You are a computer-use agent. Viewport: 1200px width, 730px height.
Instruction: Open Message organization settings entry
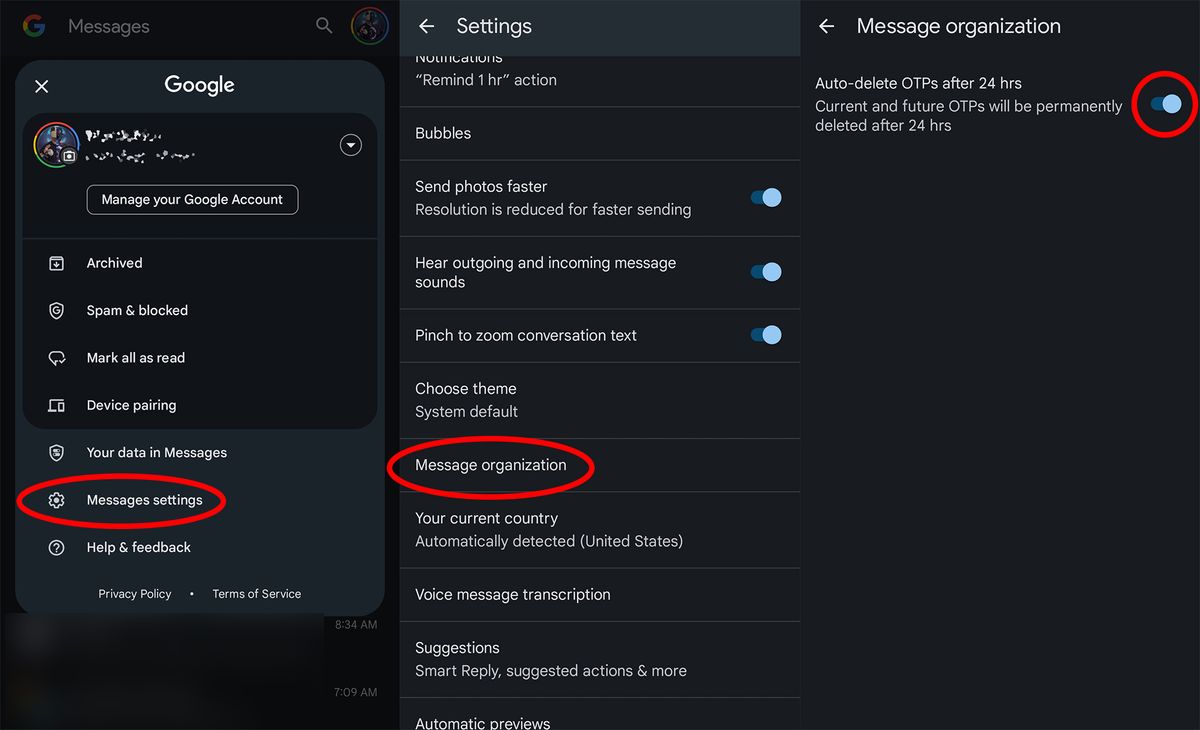point(491,466)
